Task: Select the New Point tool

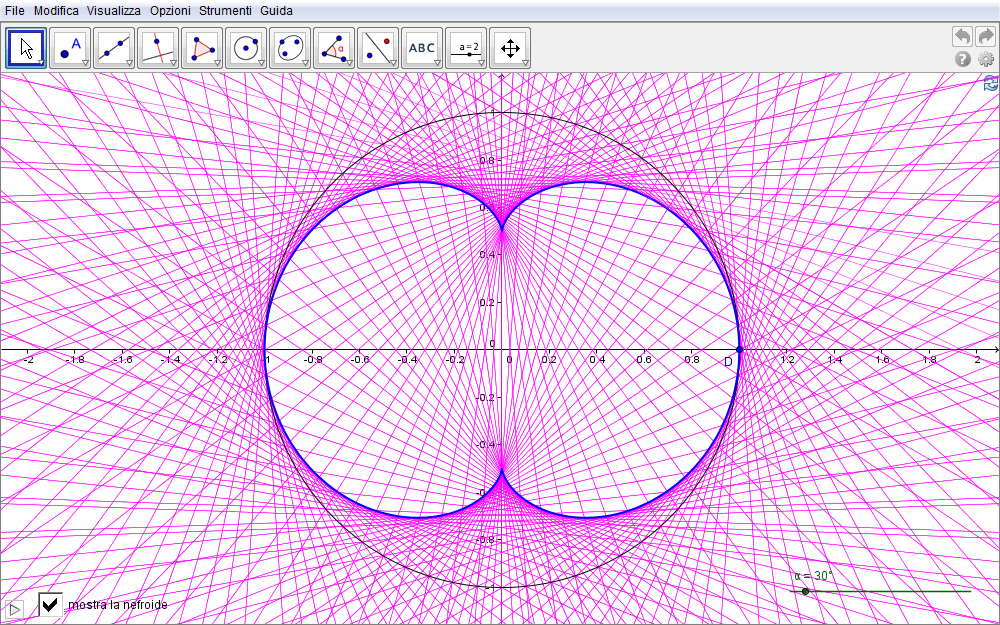Action: pos(70,47)
